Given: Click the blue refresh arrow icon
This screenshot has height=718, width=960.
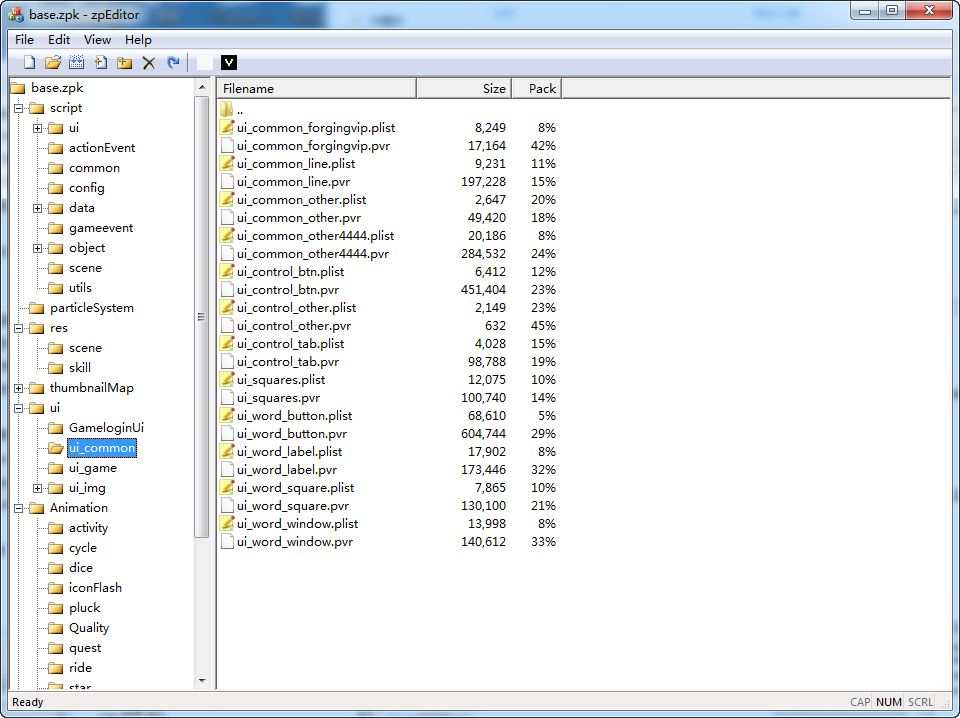Looking at the screenshot, I should click(x=173, y=62).
